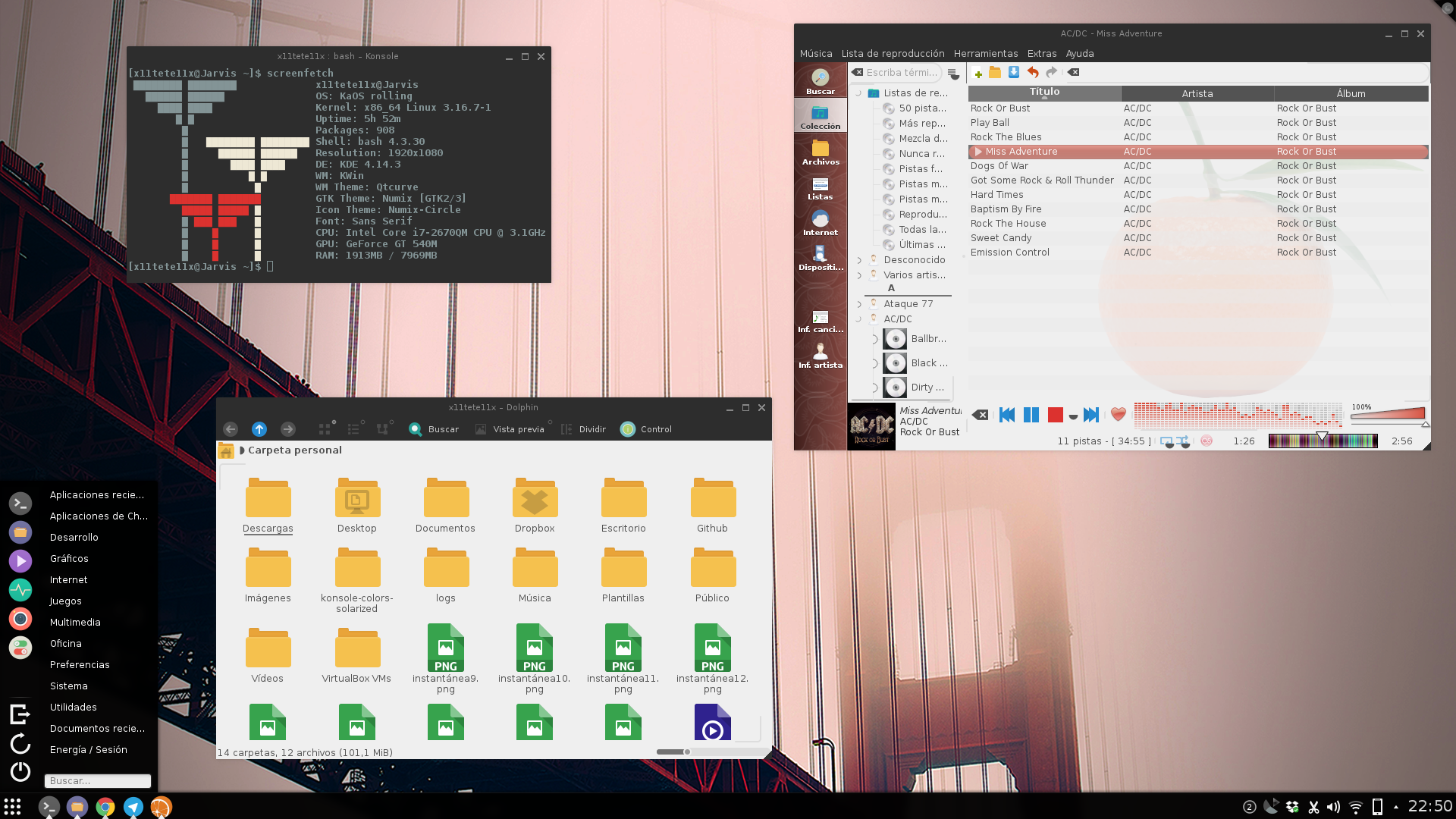Open the Dispositivos sidebar section in Clementine
Image resolution: width=1456 pixels, height=819 pixels.
pyautogui.click(x=821, y=258)
